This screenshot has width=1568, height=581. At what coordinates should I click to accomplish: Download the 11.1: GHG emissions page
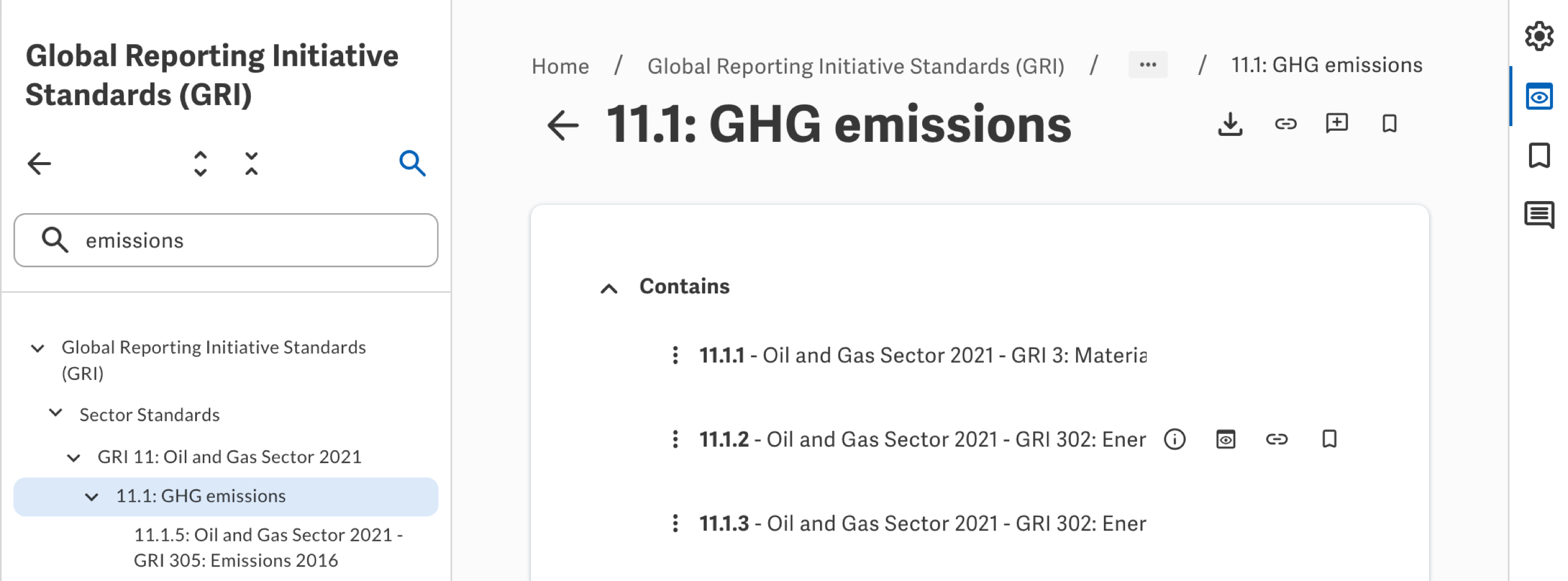(1230, 124)
